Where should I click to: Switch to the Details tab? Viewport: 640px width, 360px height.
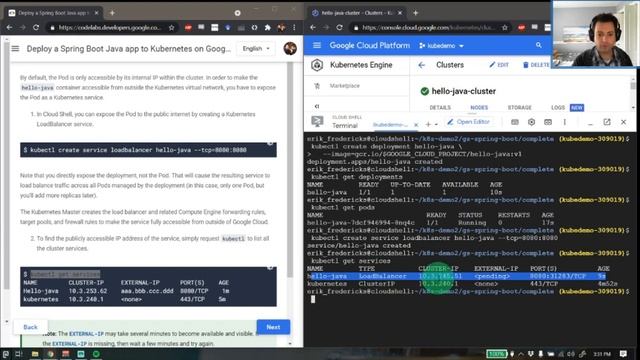[x=440, y=107]
